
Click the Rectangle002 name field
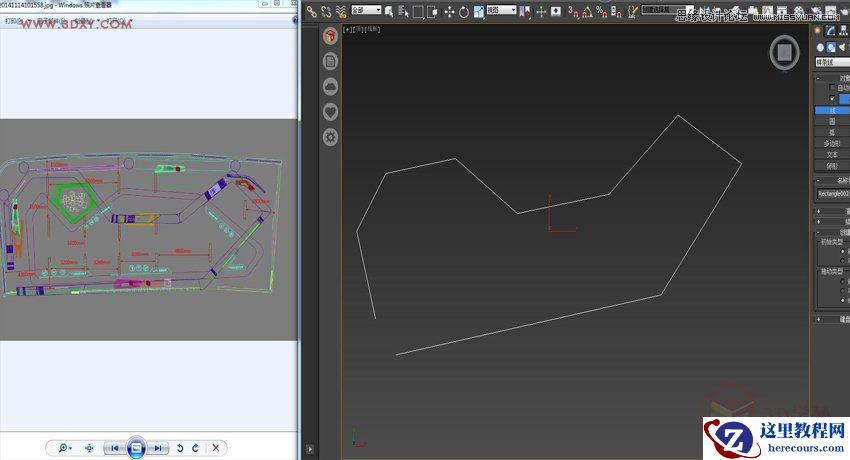pos(832,193)
